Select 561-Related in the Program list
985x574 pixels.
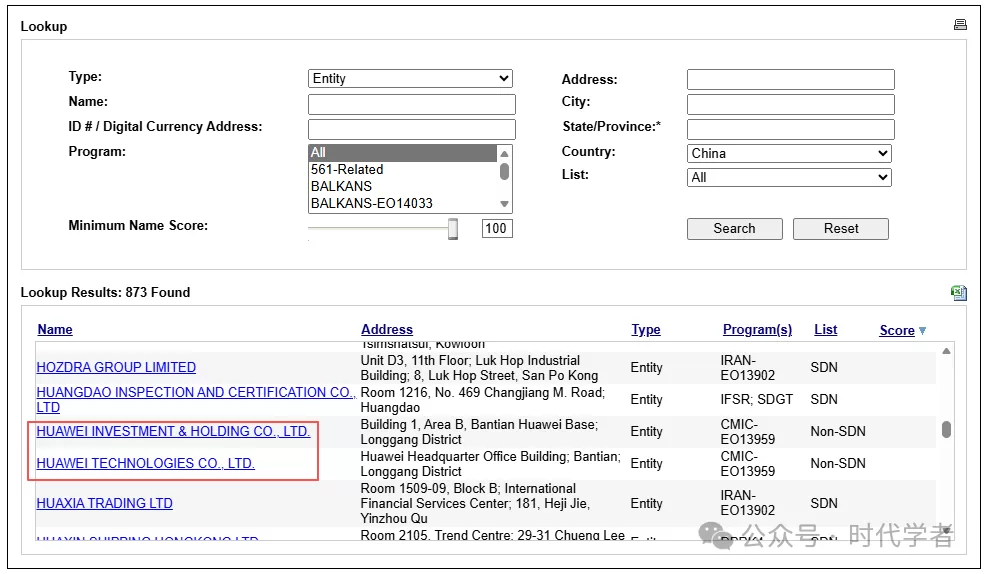tap(347, 170)
